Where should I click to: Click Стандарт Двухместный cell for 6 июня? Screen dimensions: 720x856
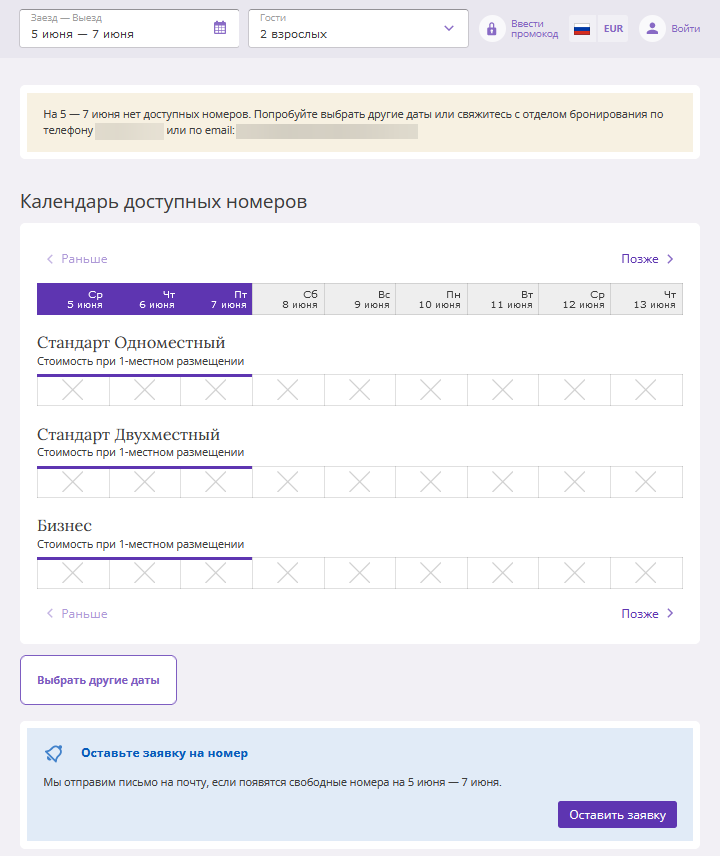(x=145, y=482)
